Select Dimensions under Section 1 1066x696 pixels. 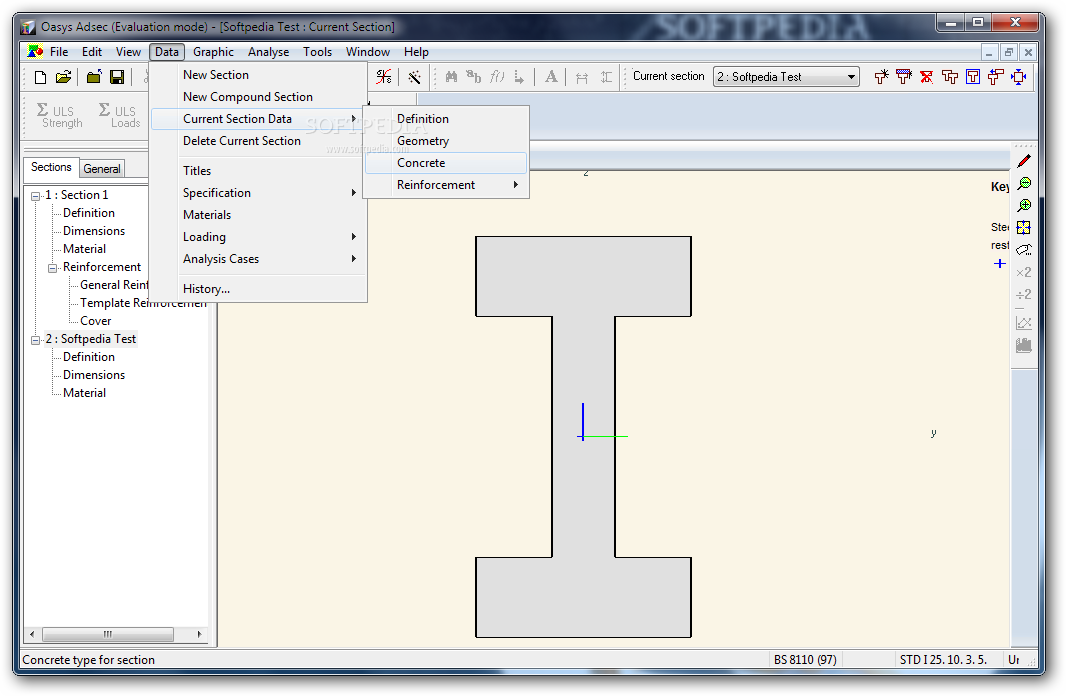[94, 231]
